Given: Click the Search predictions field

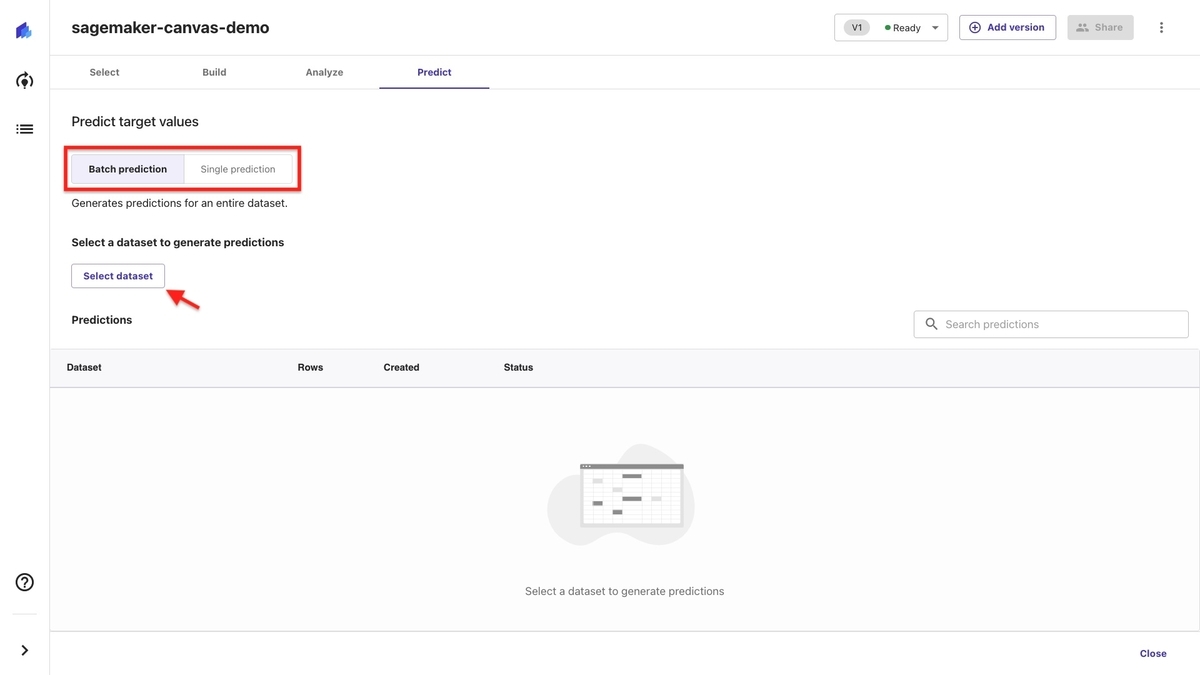Looking at the screenshot, I should pos(1051,324).
